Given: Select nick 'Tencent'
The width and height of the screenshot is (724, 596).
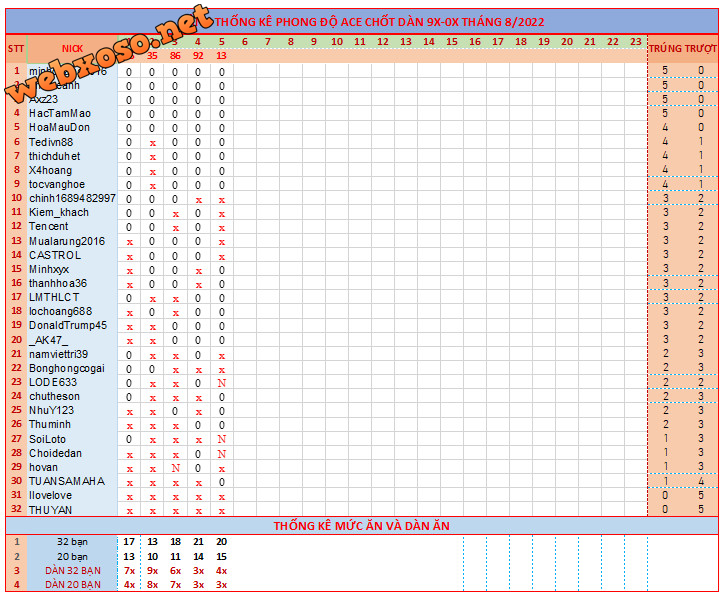Looking at the screenshot, I should tap(48, 226).
